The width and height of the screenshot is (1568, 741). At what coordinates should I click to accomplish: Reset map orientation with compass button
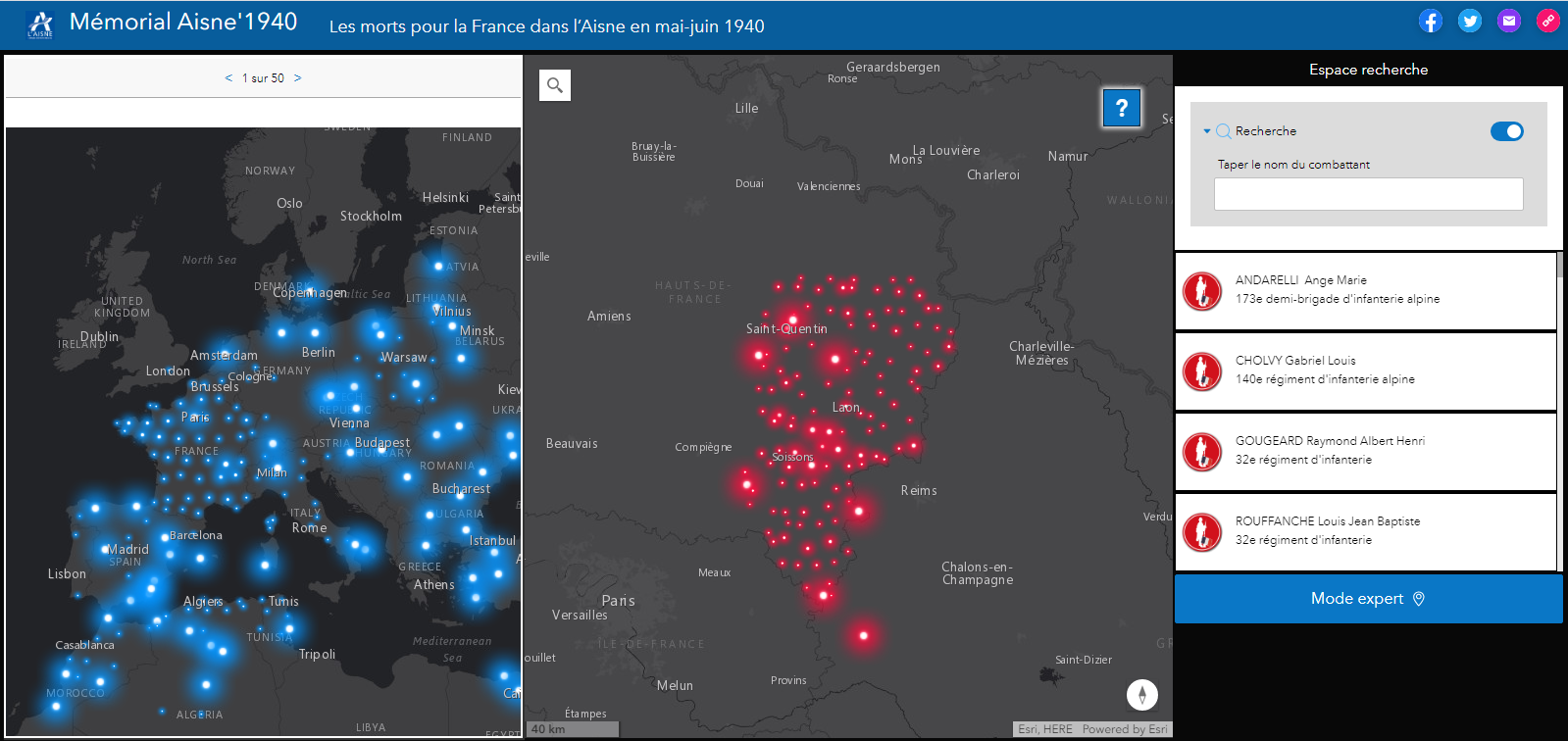click(1141, 695)
